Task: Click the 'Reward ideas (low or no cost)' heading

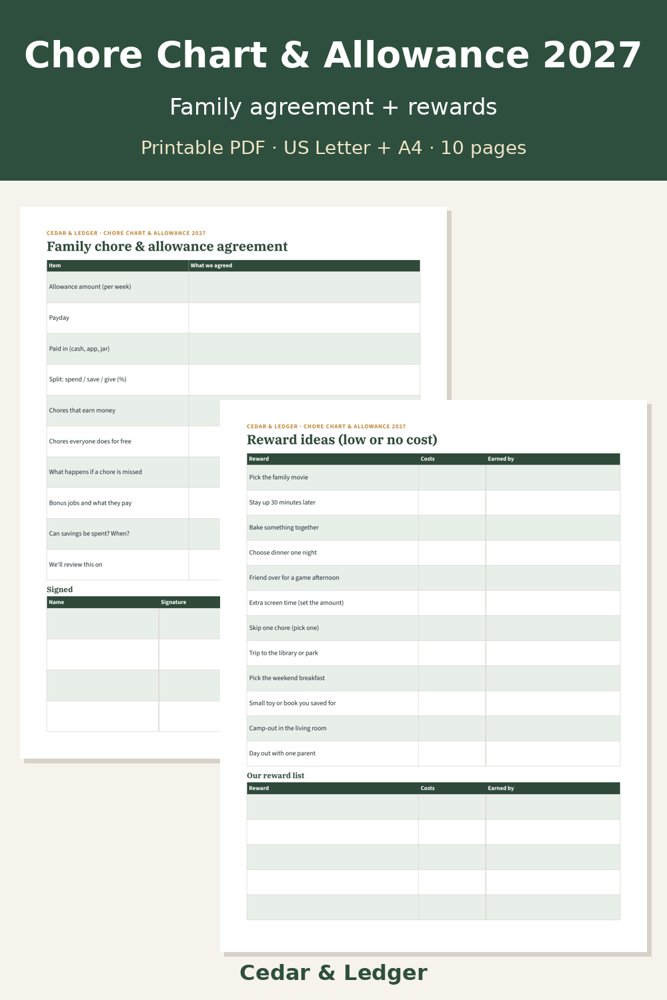Action: click(x=342, y=439)
